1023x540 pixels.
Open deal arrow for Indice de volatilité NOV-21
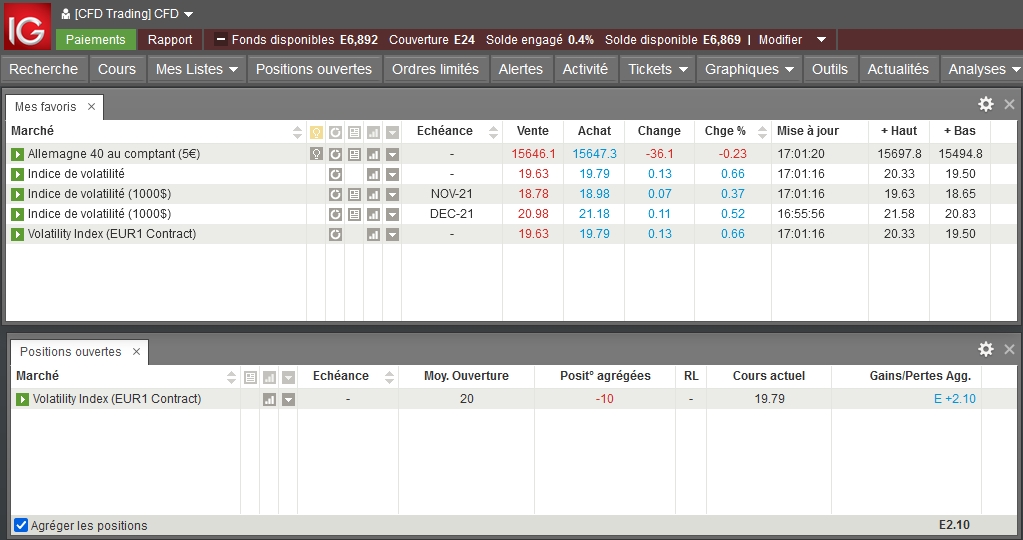[x=18, y=194]
